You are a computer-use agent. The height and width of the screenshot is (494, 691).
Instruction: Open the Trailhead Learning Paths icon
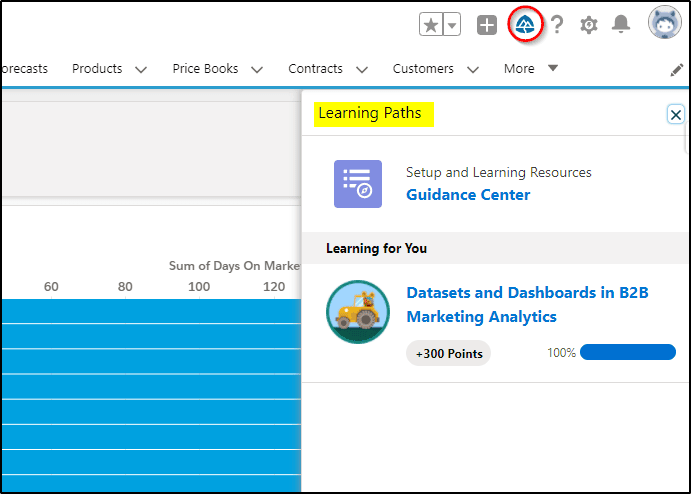(x=525, y=24)
